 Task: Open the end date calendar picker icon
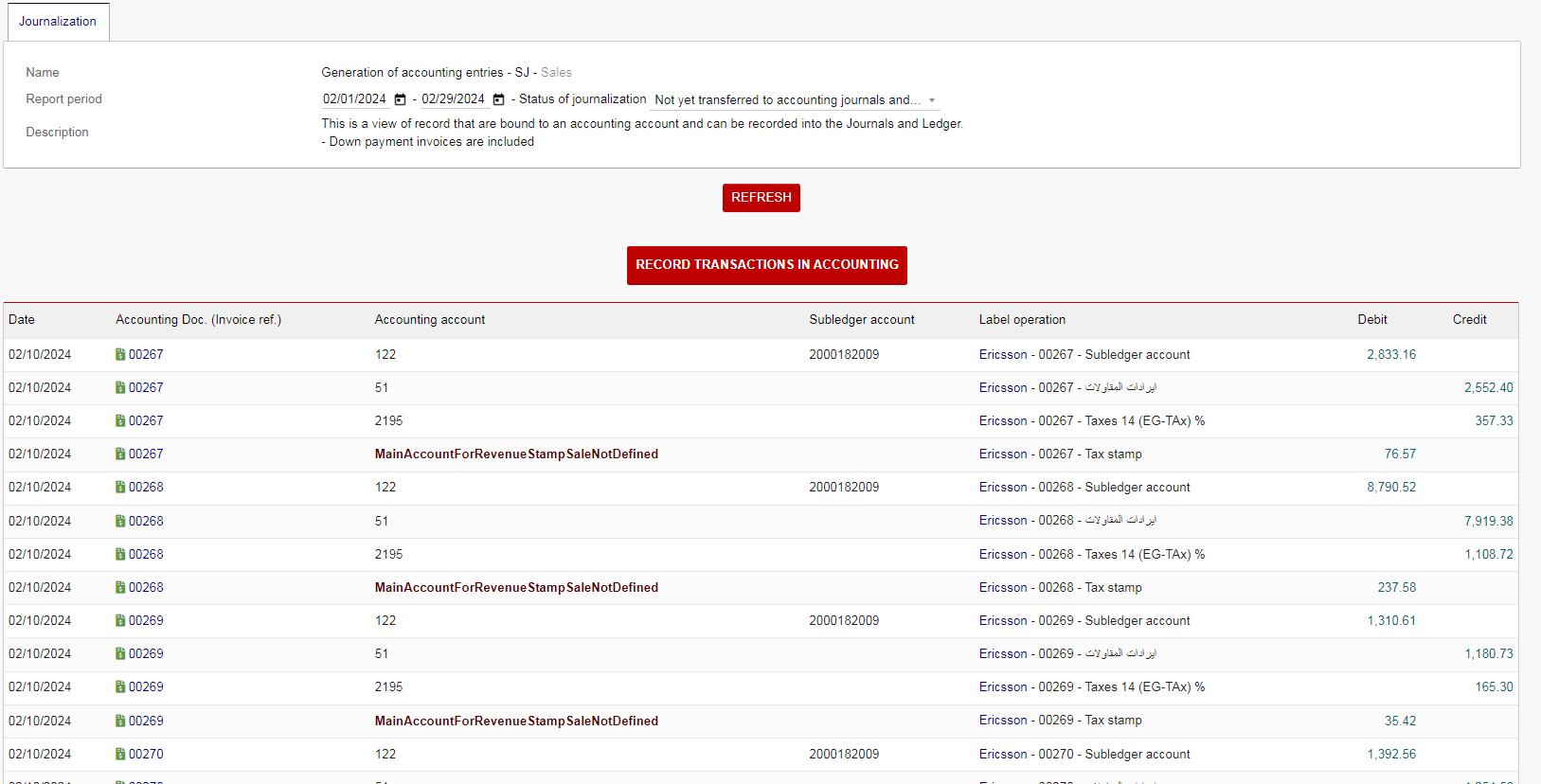click(x=498, y=99)
